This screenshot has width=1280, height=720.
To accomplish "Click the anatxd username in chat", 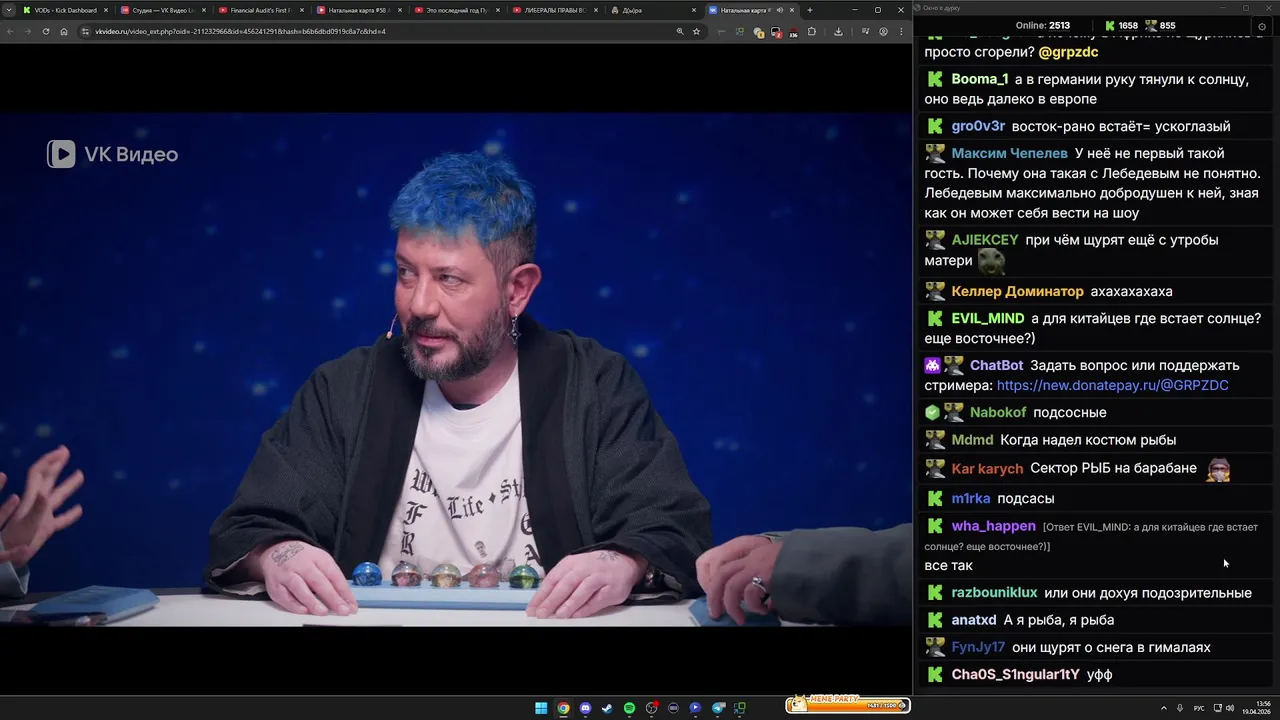I will pyautogui.click(x=974, y=620).
